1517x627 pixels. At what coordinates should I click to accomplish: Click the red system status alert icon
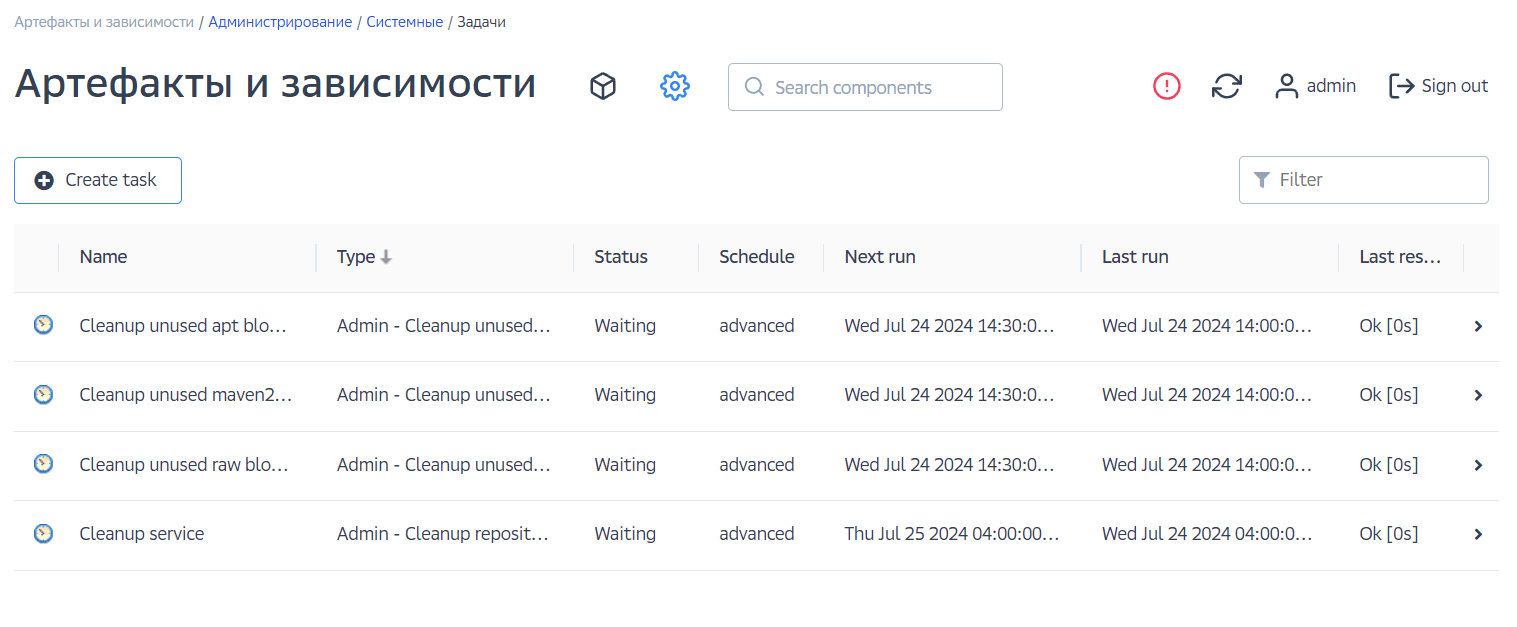(x=1167, y=86)
